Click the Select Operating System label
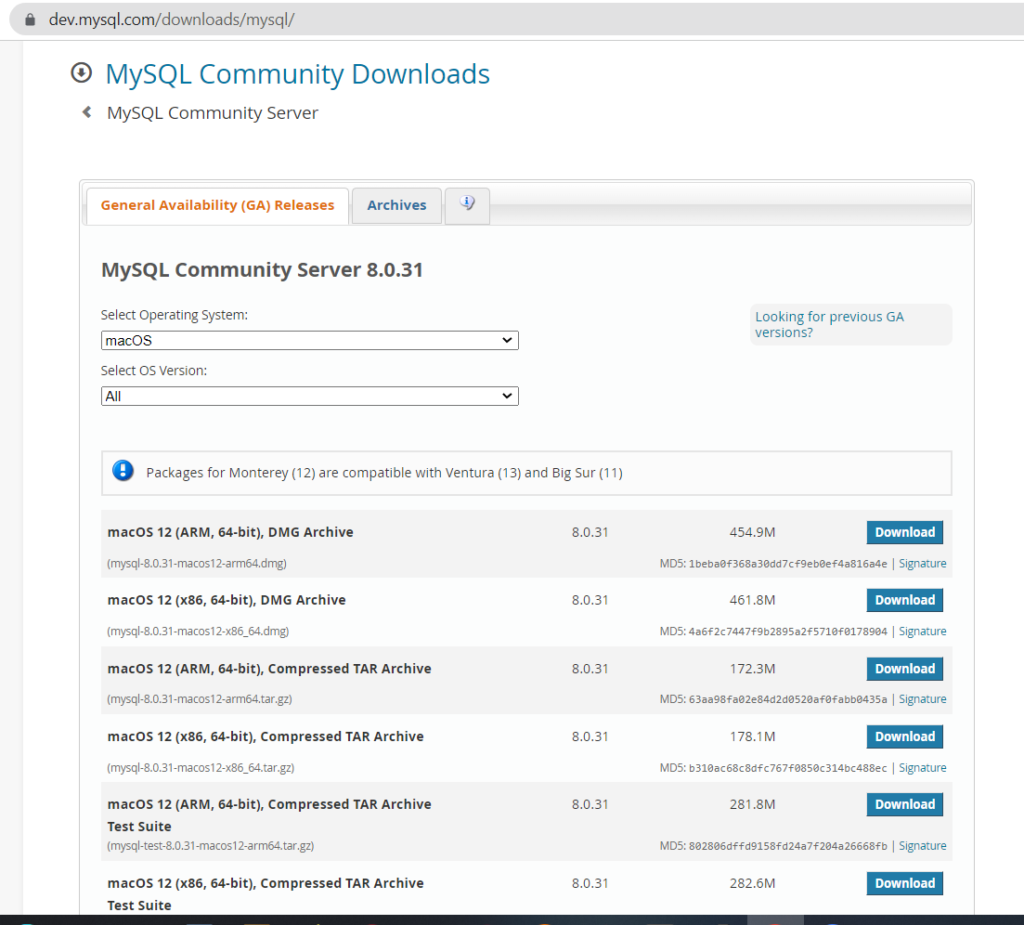 [x=174, y=315]
